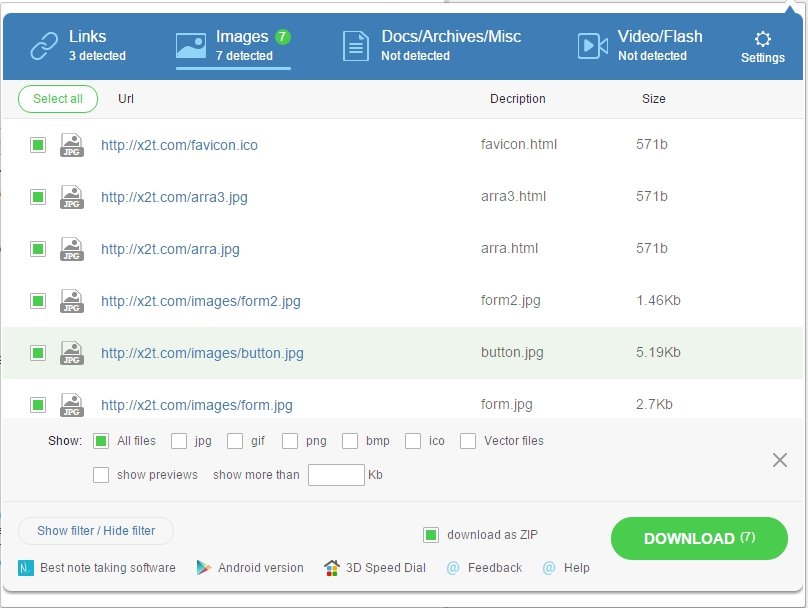Open the Links tab with 3 detected

coord(78,45)
